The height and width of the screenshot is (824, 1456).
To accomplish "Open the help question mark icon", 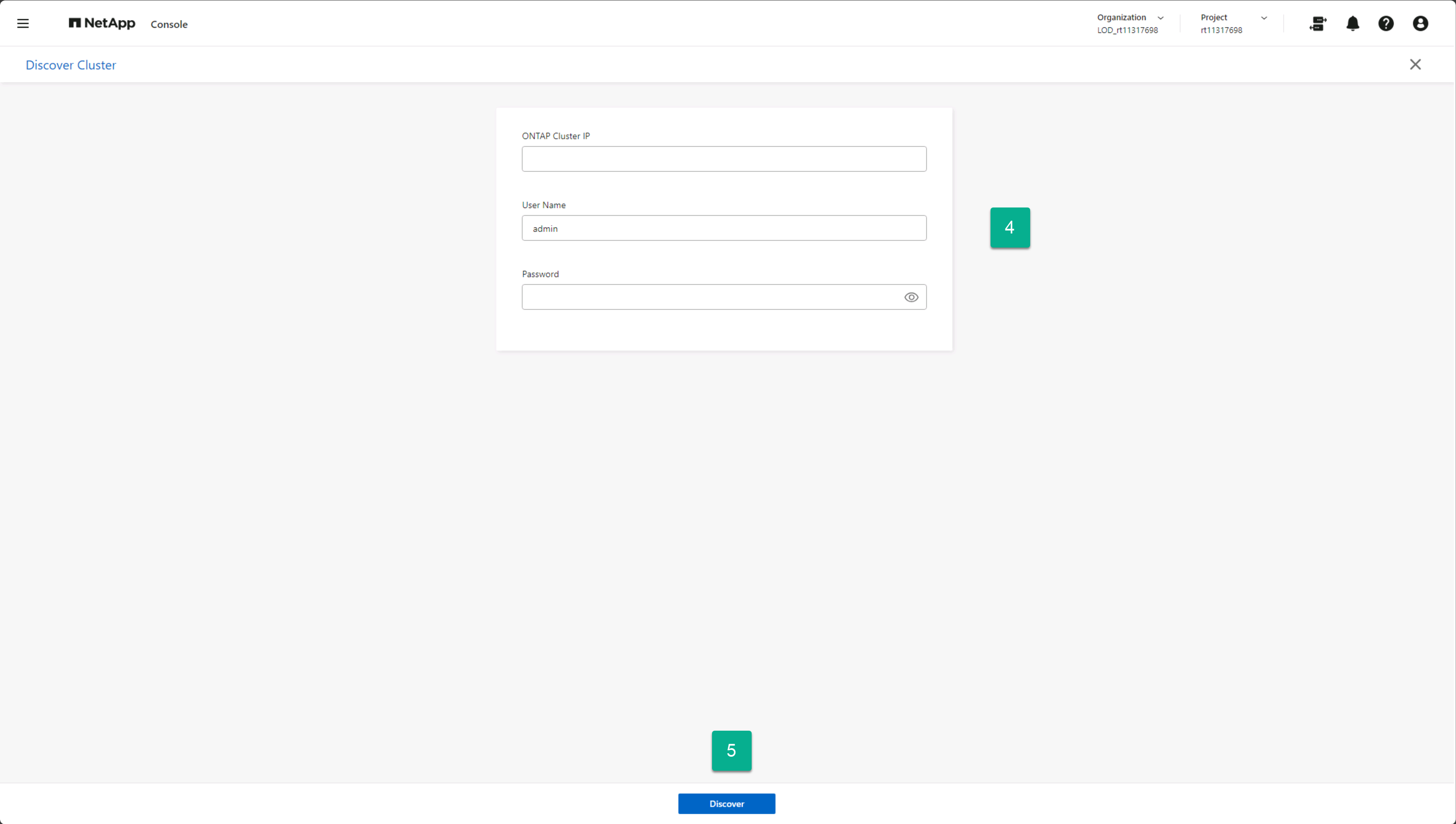I will (x=1386, y=24).
